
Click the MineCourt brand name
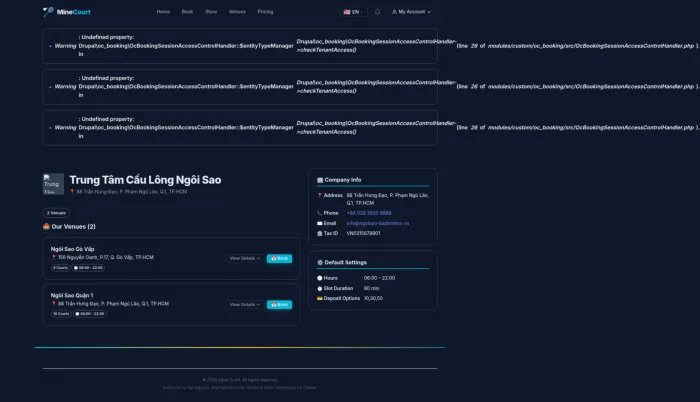(74, 12)
